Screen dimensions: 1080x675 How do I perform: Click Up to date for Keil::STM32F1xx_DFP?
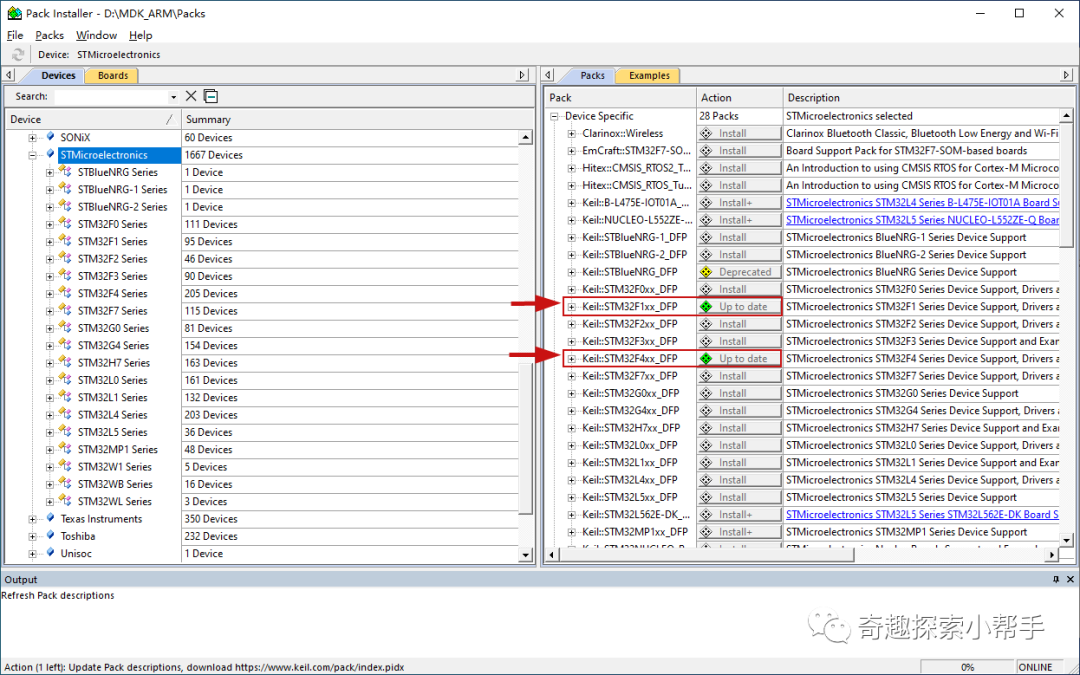pyautogui.click(x=739, y=307)
